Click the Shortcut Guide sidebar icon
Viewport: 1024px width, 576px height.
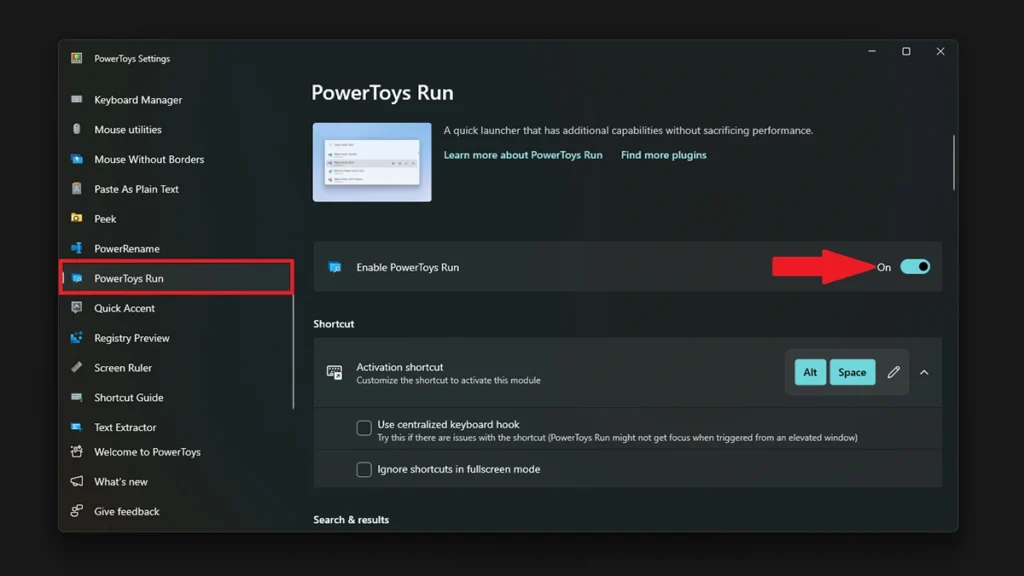pyautogui.click(x=76, y=397)
